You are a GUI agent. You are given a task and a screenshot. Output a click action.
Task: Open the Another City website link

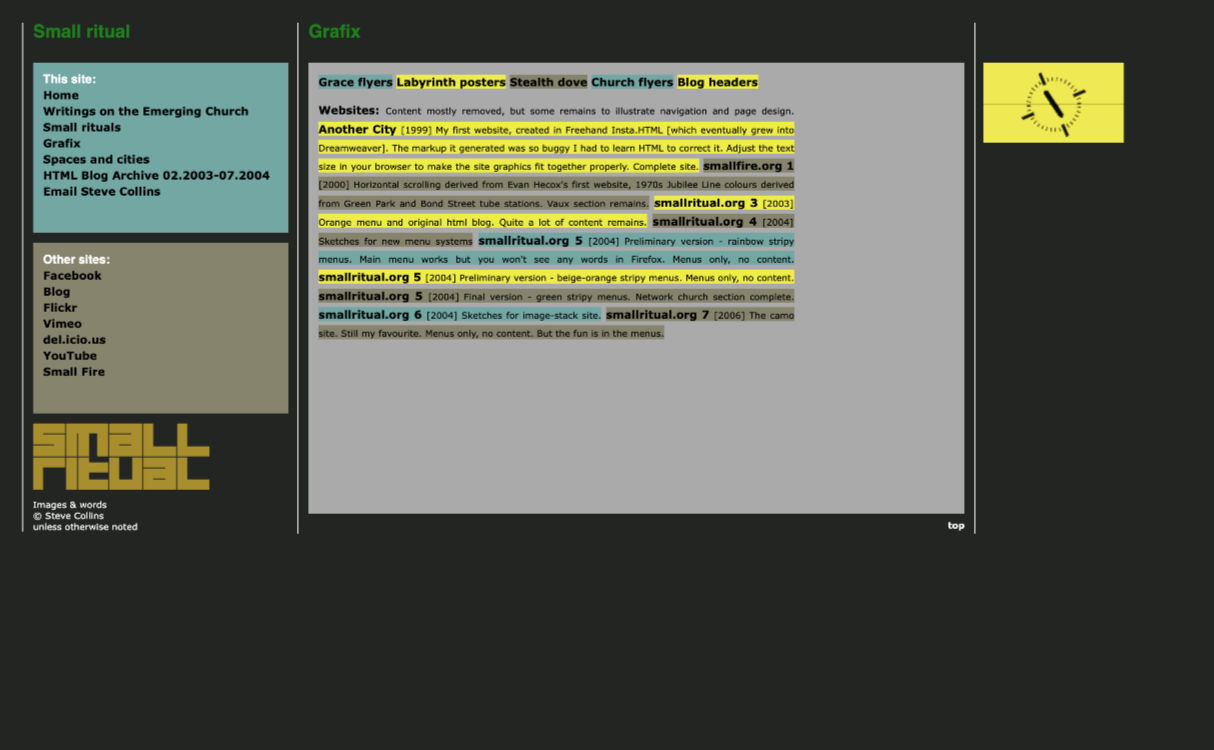[x=357, y=130]
